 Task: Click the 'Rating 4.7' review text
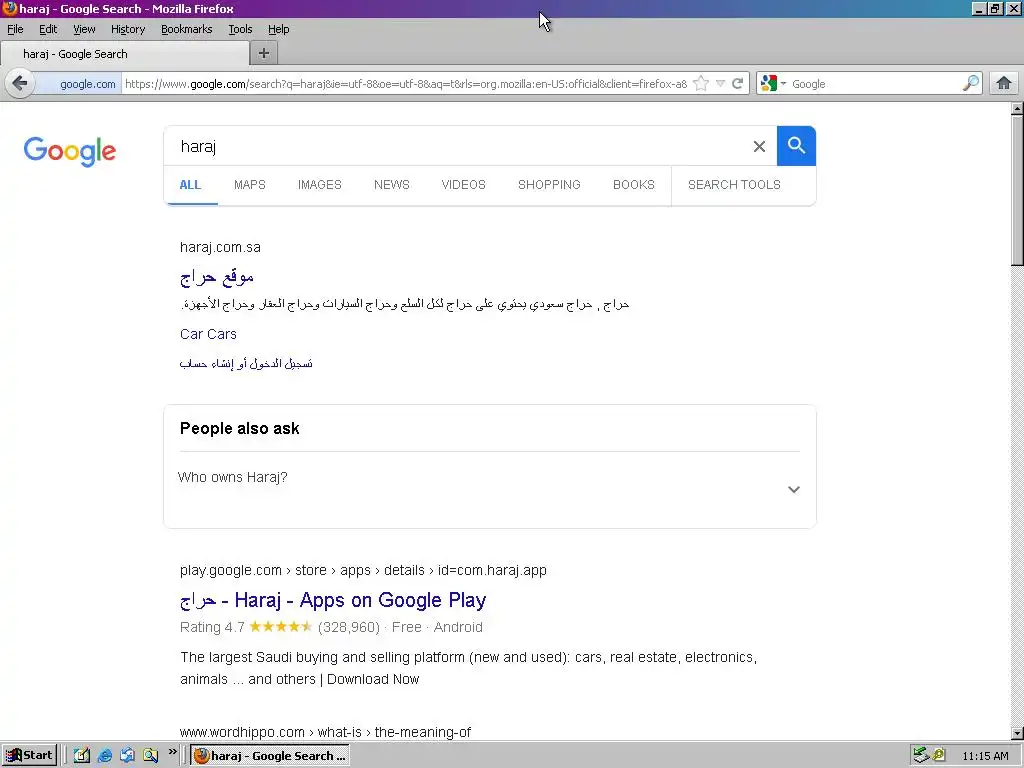[x=212, y=628]
